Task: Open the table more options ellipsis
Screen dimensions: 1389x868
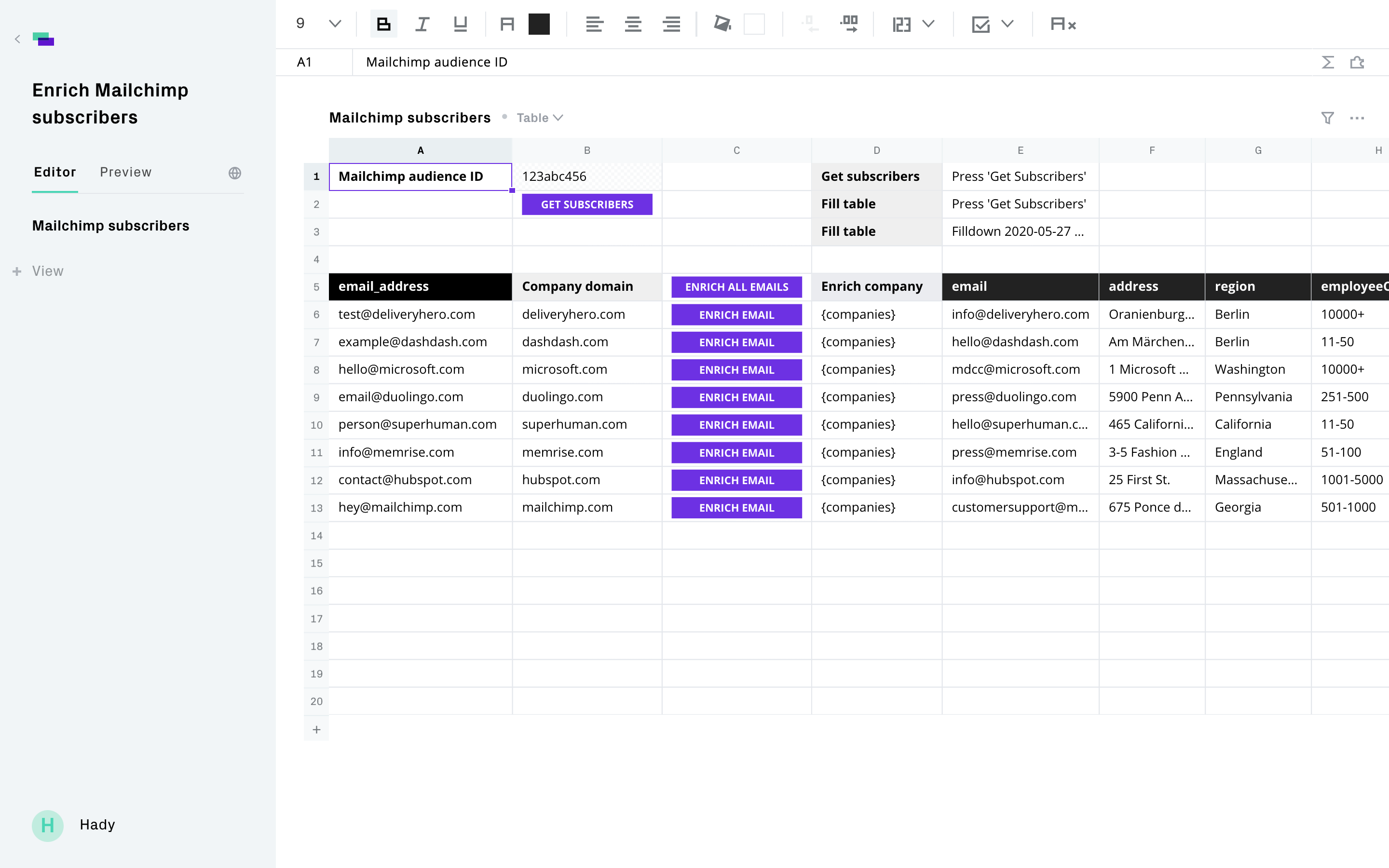Action: point(1358,118)
